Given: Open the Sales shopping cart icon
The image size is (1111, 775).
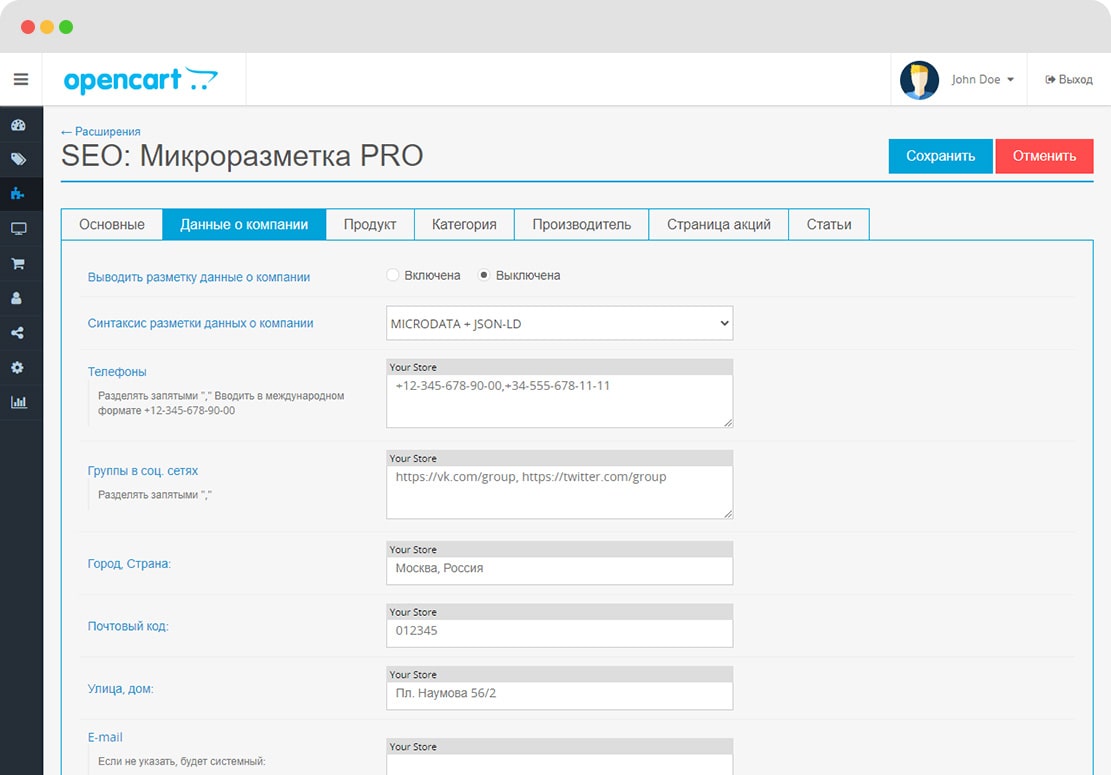Looking at the screenshot, I should coord(18,264).
